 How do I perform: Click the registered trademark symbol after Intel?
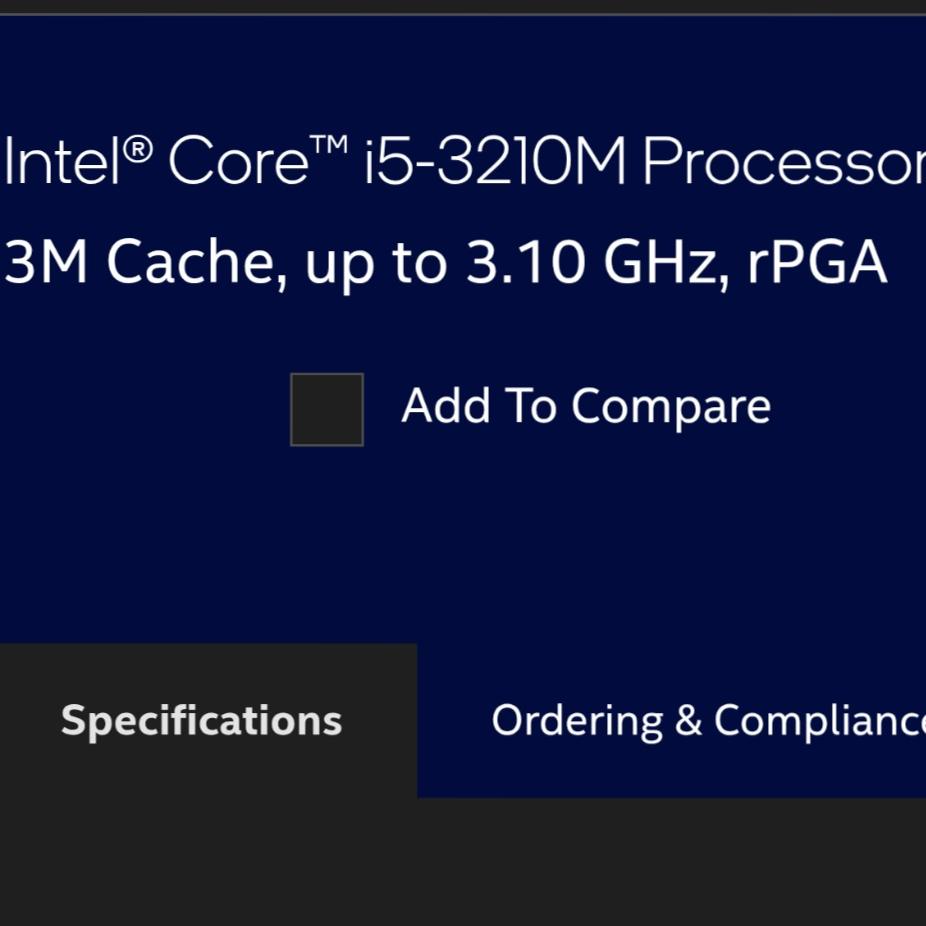140,150
